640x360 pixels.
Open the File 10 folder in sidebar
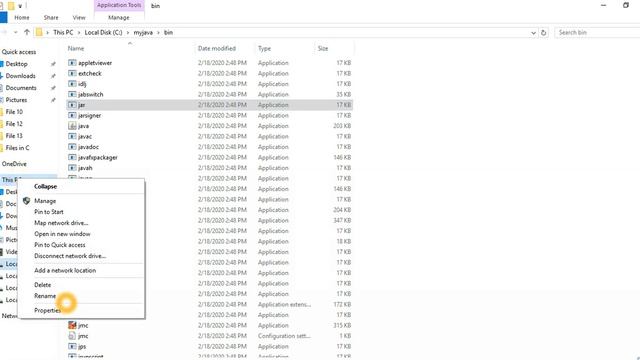14,112
